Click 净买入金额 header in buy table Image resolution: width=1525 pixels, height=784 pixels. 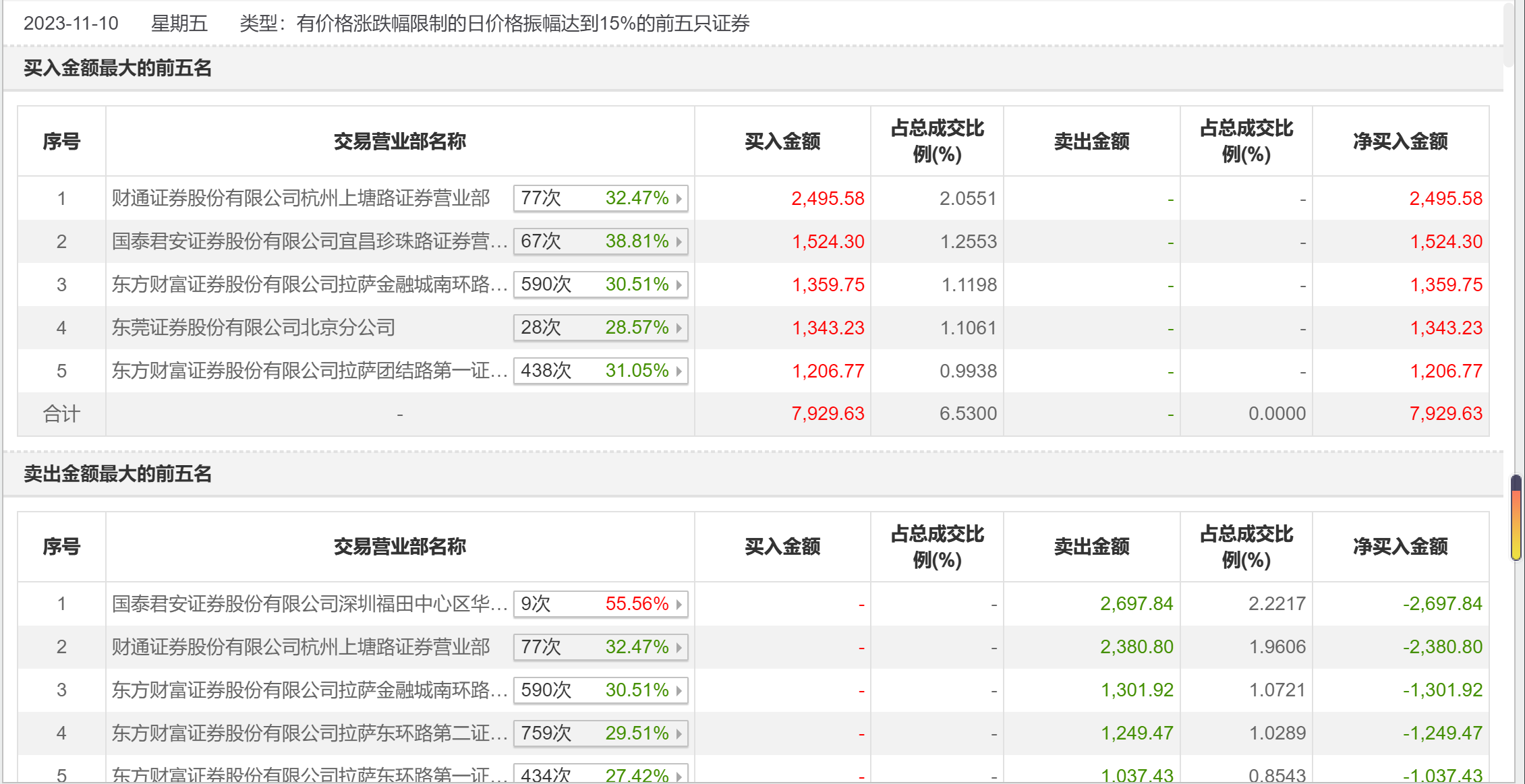1400,142
